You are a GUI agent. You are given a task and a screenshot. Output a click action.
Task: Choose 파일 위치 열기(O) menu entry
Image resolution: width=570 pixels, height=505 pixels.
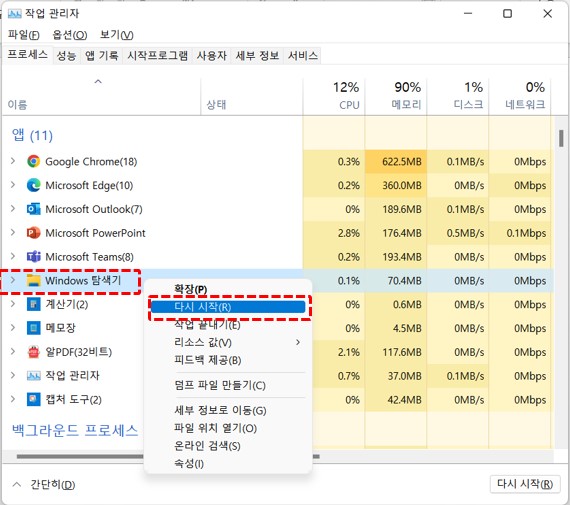click(228, 428)
